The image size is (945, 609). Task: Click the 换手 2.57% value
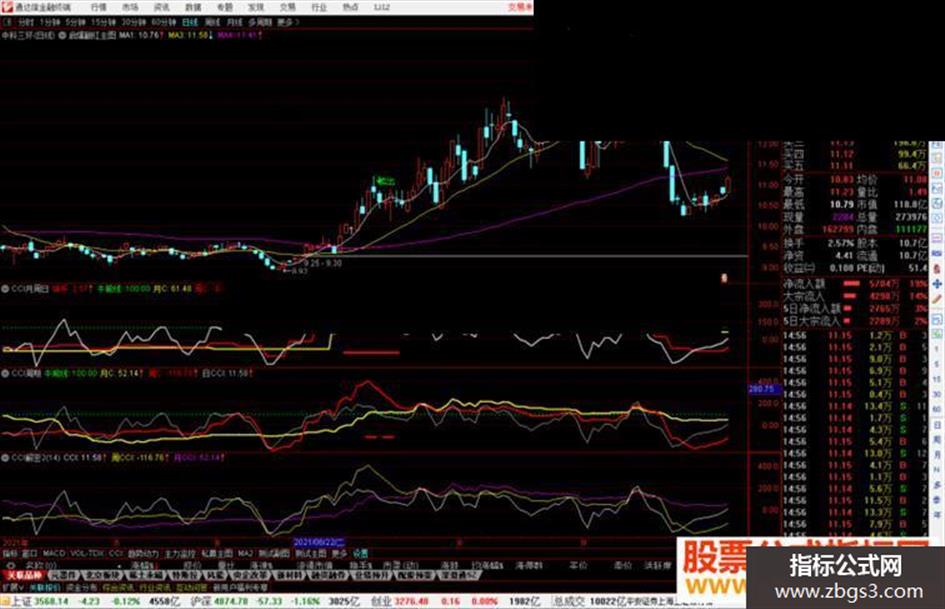click(840, 243)
